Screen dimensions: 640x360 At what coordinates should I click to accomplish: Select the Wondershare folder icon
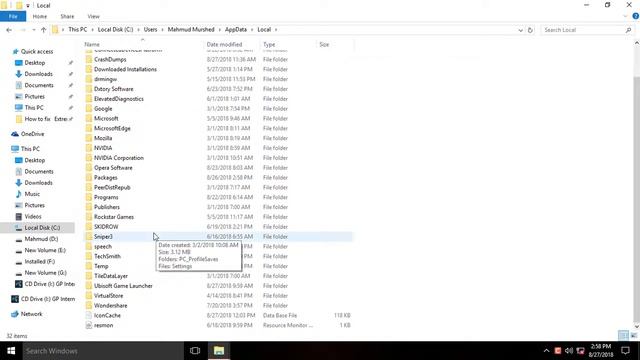(x=89, y=305)
